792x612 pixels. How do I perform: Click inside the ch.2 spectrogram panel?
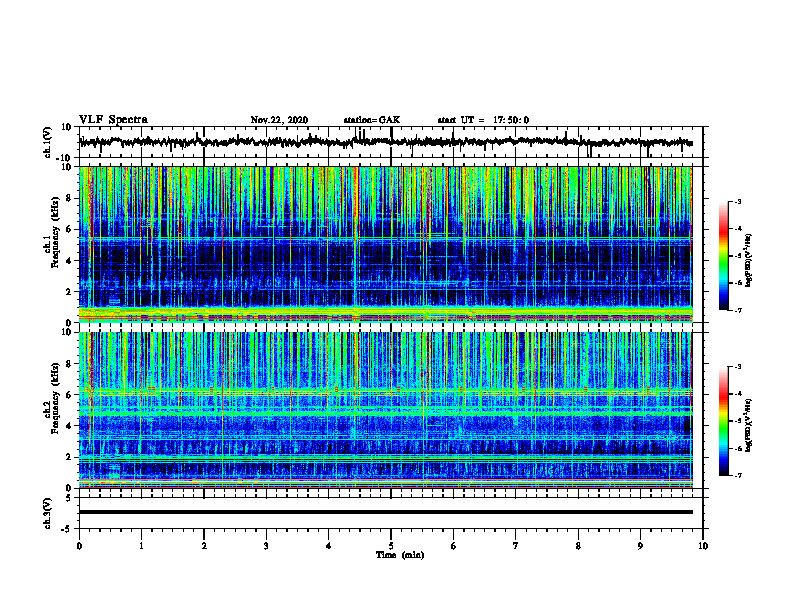385,410
